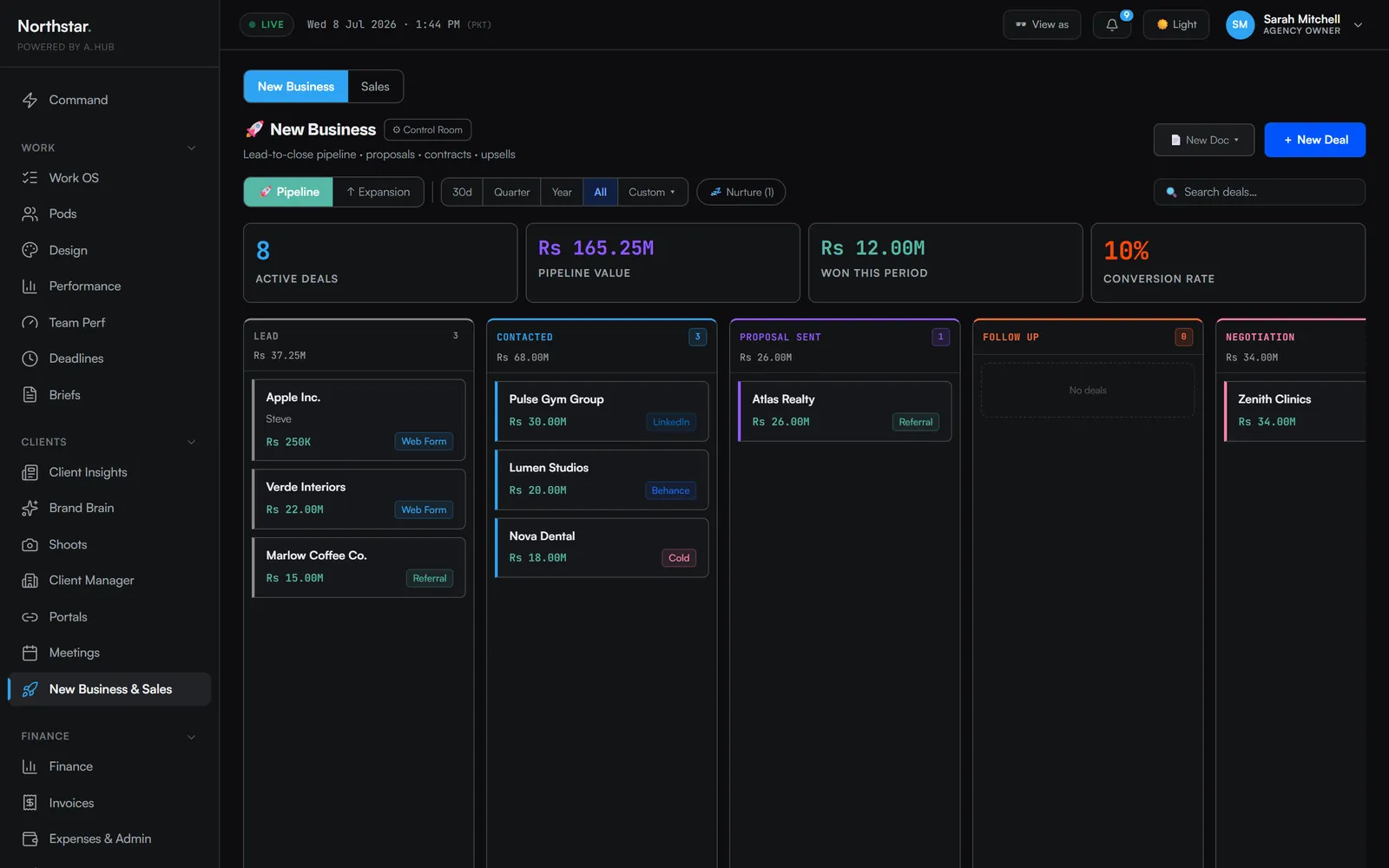
Task: Click the Portals link icon
Action: click(30, 617)
